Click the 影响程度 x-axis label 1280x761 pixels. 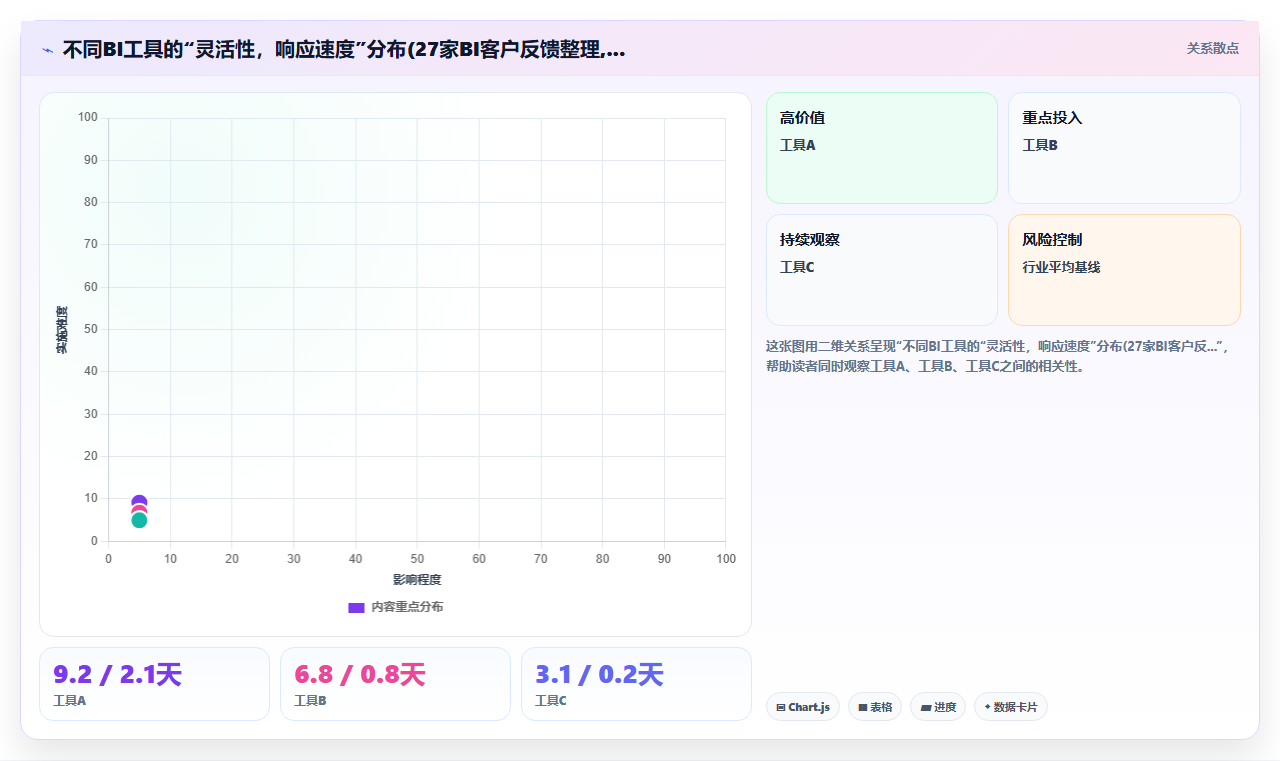click(x=417, y=580)
